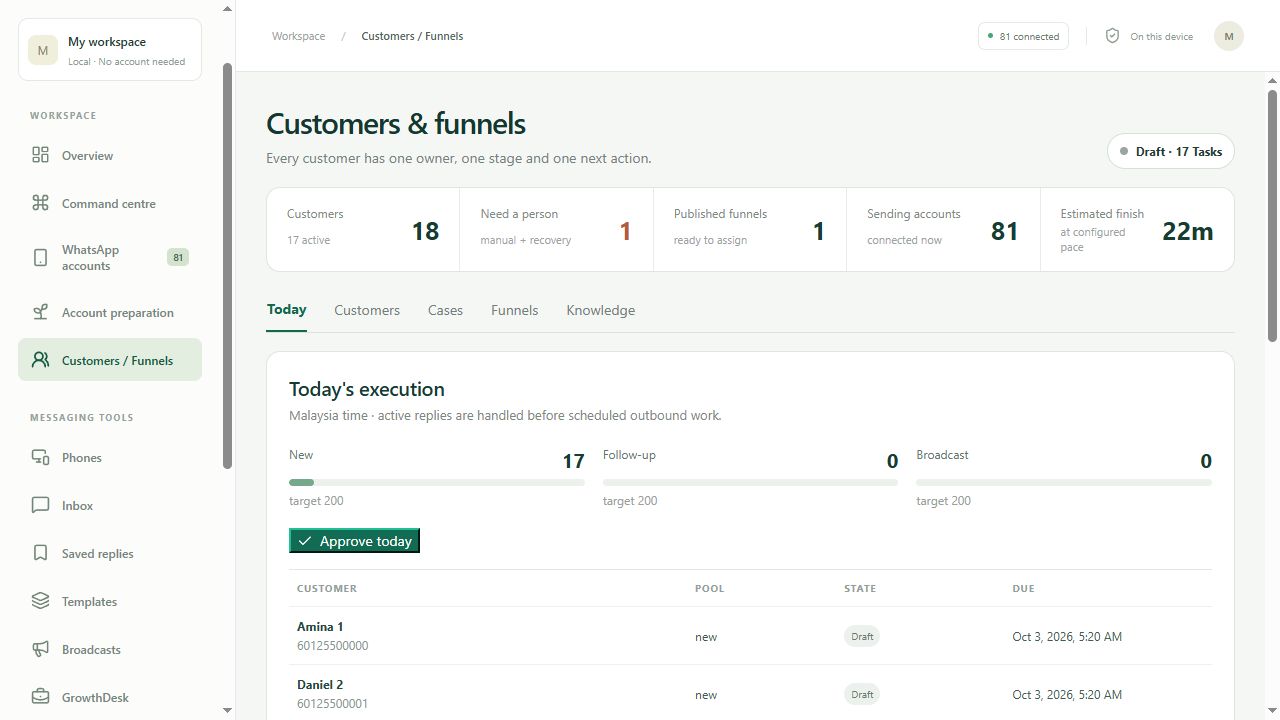Approve today's execution tasks
This screenshot has height=720, width=1280.
[x=354, y=541]
